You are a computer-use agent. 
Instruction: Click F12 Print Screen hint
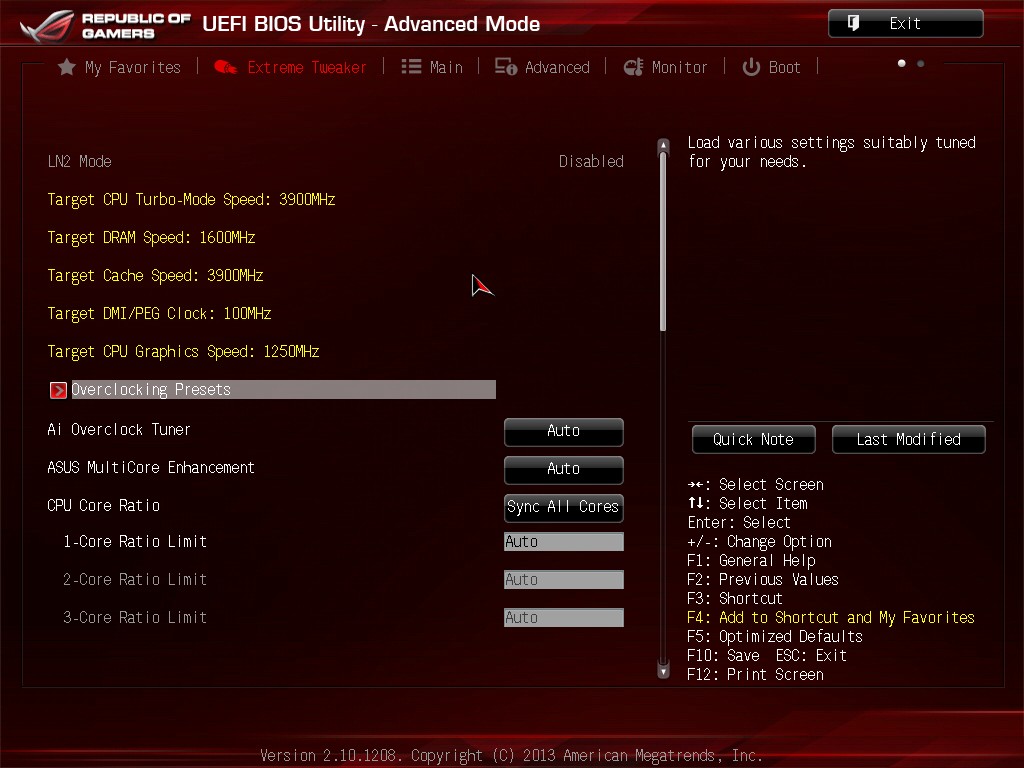[755, 674]
